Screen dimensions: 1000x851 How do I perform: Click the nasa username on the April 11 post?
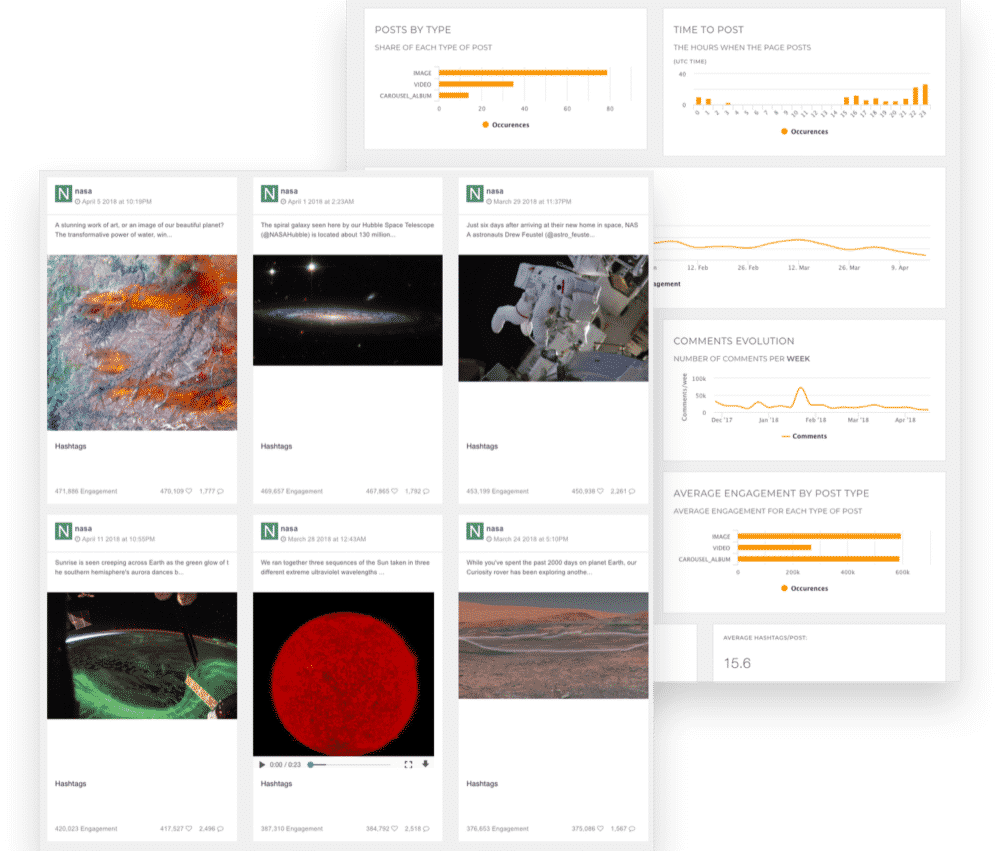click(x=83, y=528)
